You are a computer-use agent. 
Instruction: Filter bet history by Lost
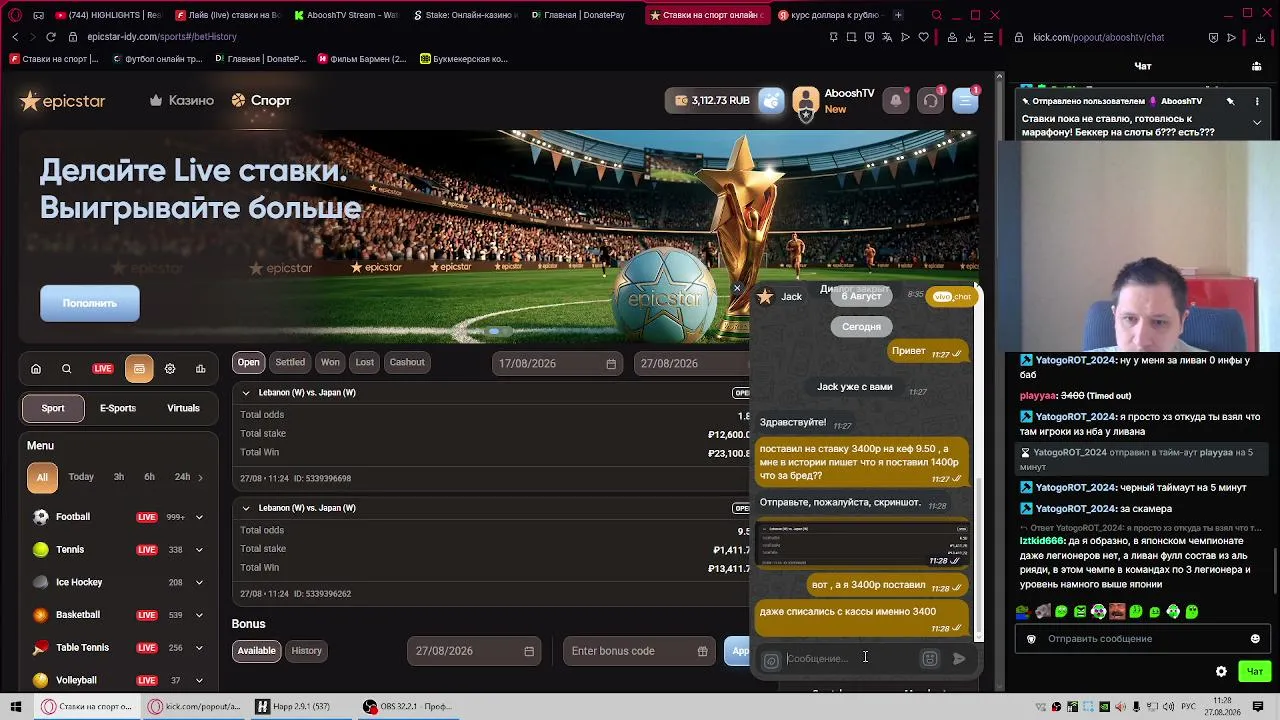[364, 362]
